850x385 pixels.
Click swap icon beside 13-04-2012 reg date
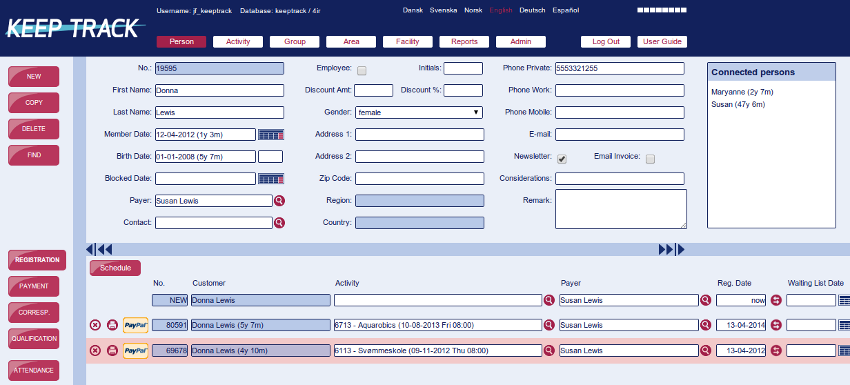[x=776, y=350]
